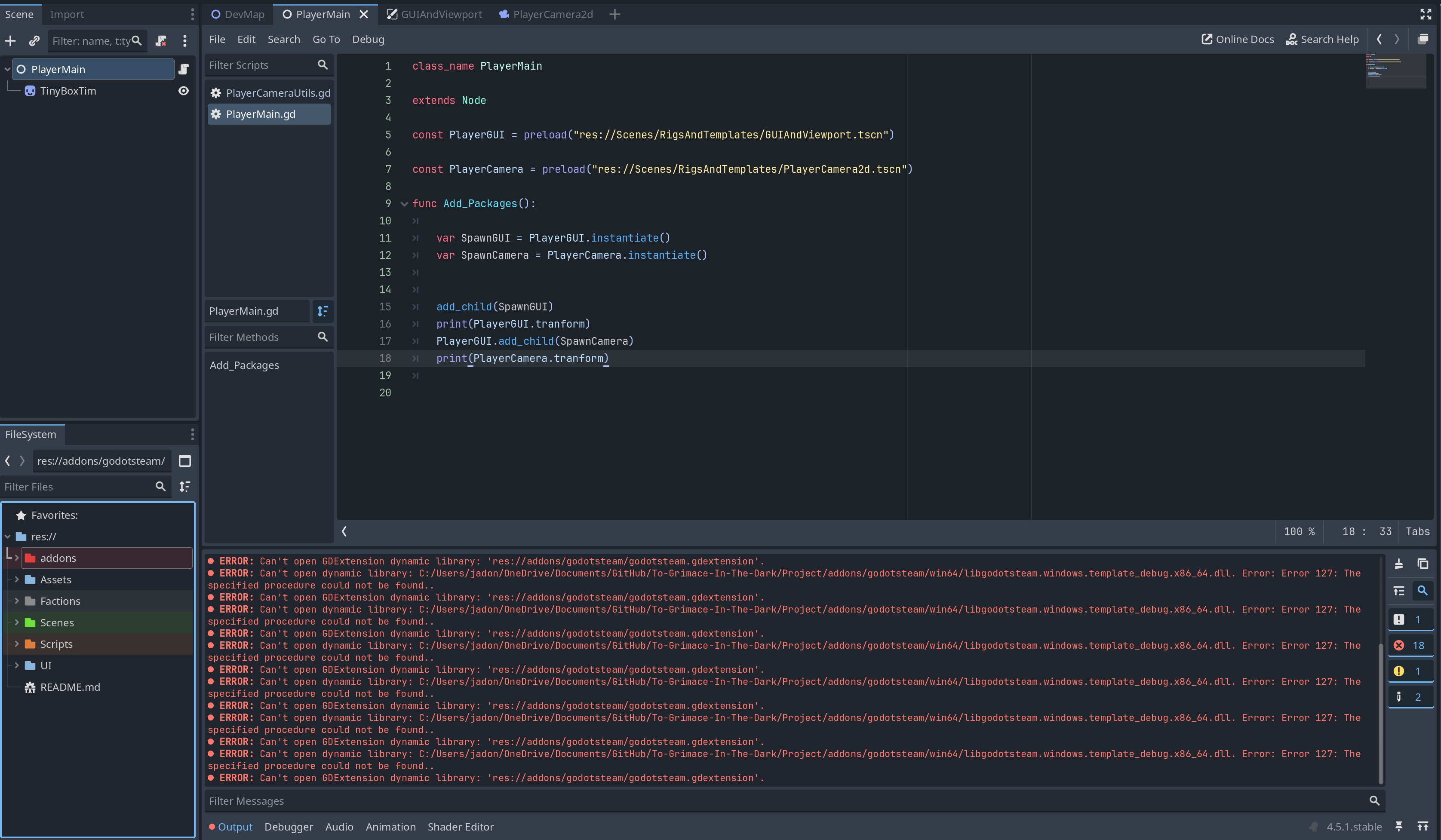
Task: Toggle visibility of TinyBoxTim node
Action: (184, 91)
